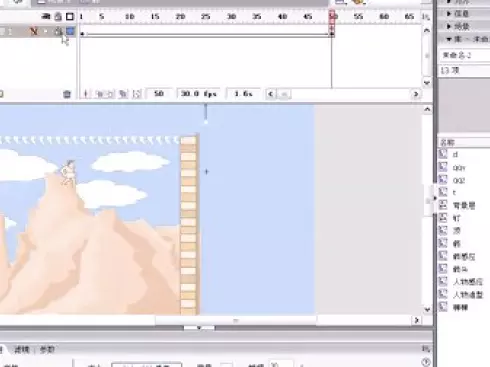Expand the 场景 panel
This screenshot has height=367, width=490.
click(457, 26)
